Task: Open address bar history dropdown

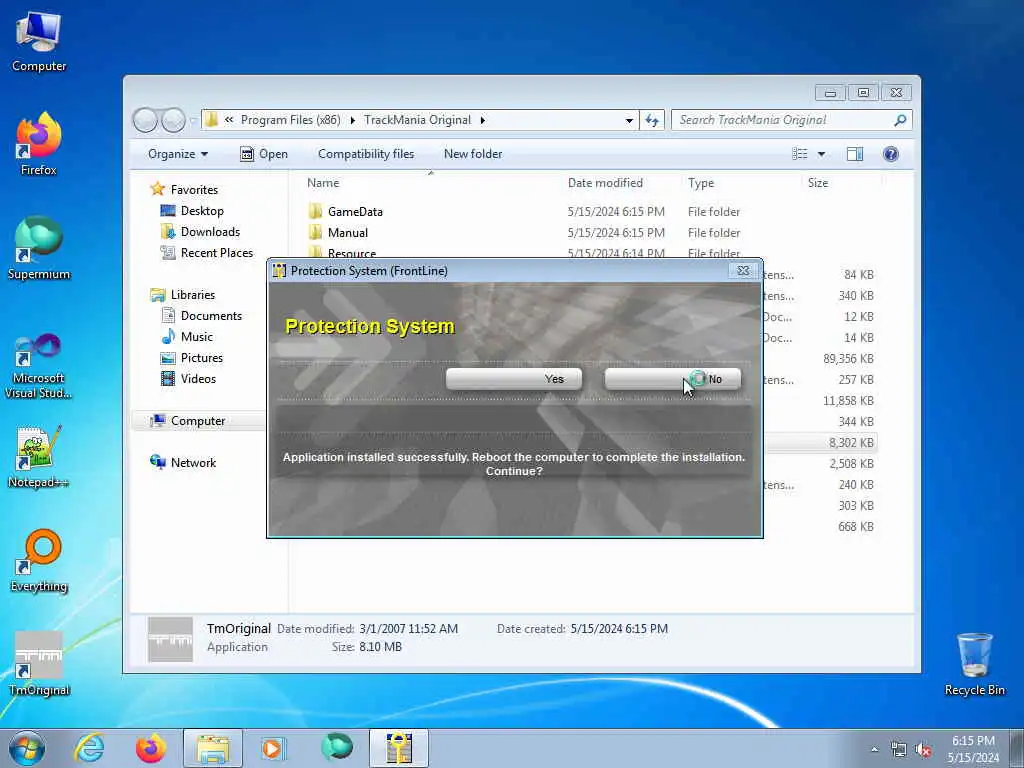Action: click(629, 120)
